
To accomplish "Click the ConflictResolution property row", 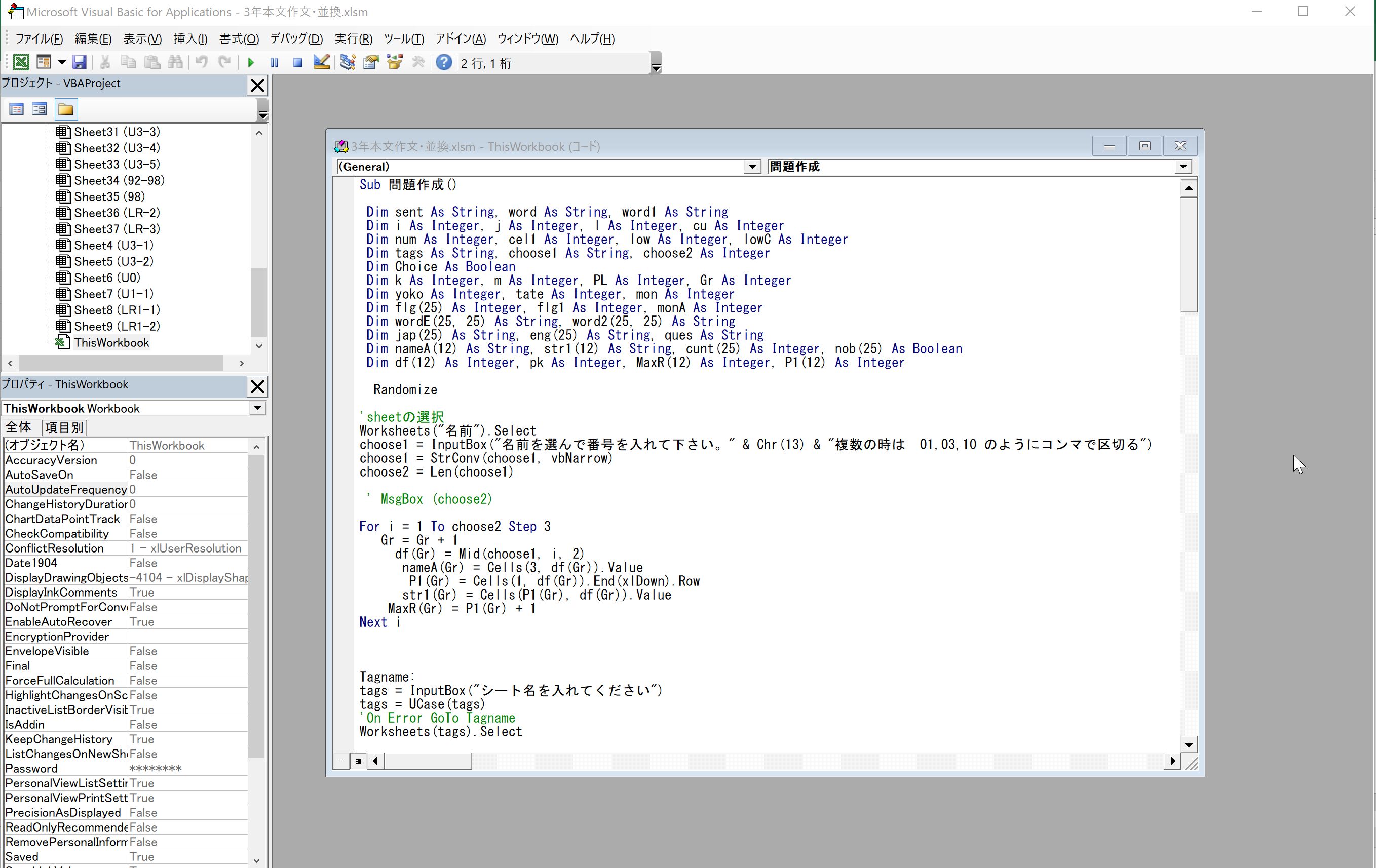I will tap(126, 548).
